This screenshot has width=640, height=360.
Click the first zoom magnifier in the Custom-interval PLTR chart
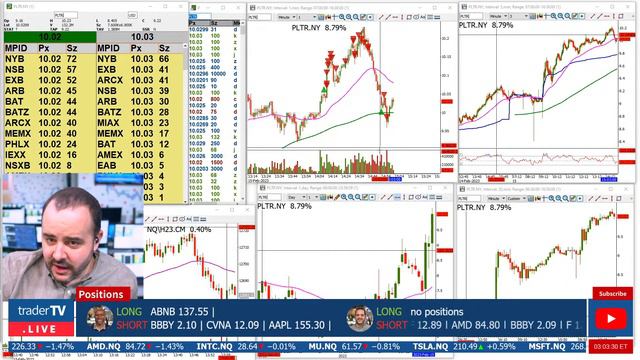(x=551, y=198)
